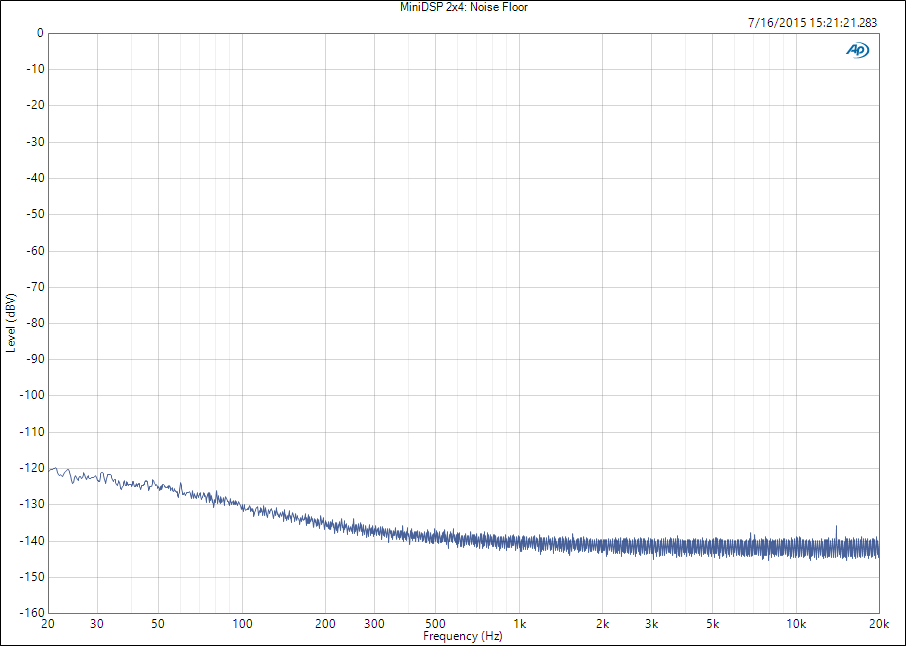Click the -100 level axis tick label

coord(32,395)
